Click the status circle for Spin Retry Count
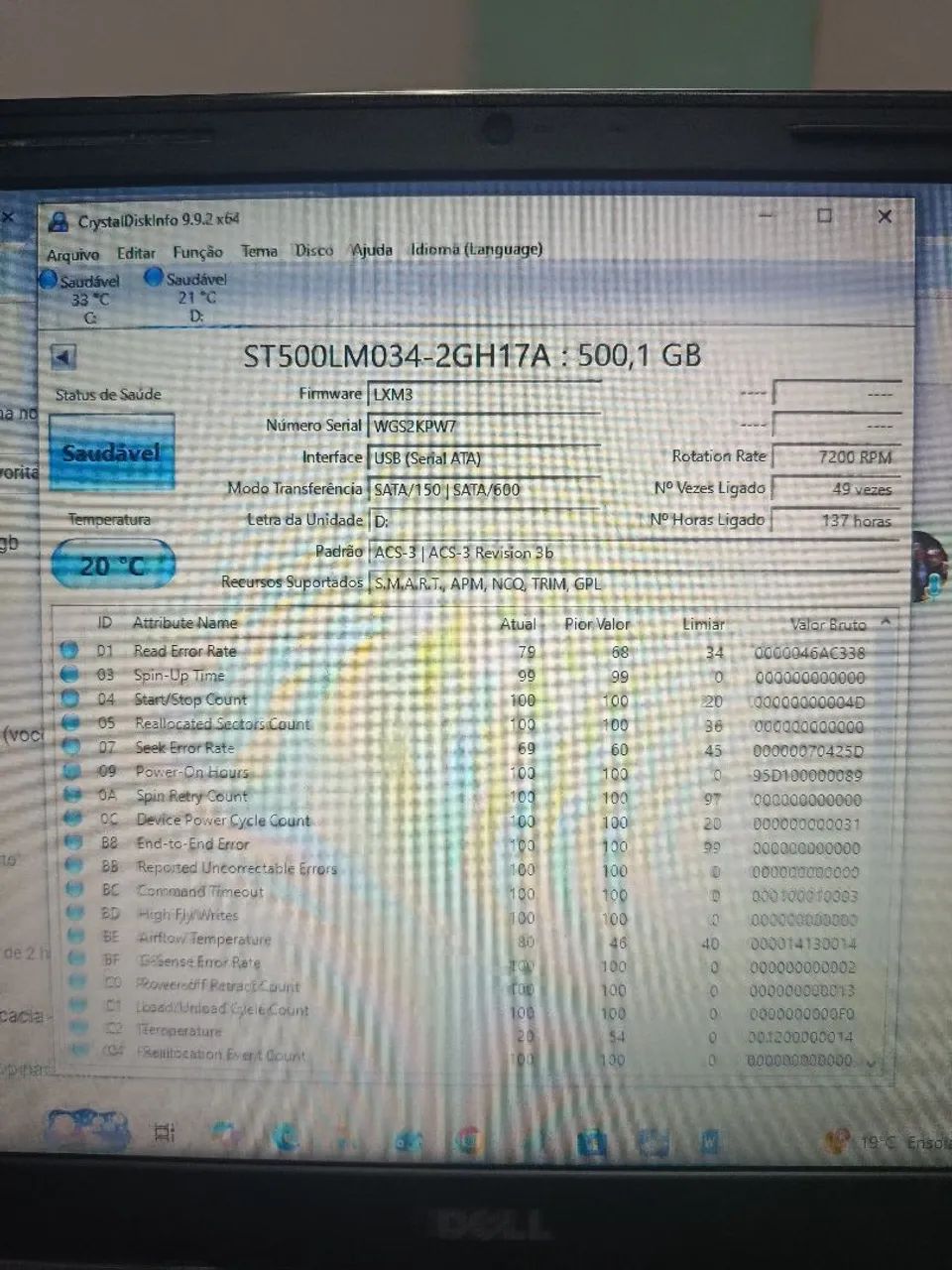Image resolution: width=952 pixels, height=1270 pixels. 72,796
